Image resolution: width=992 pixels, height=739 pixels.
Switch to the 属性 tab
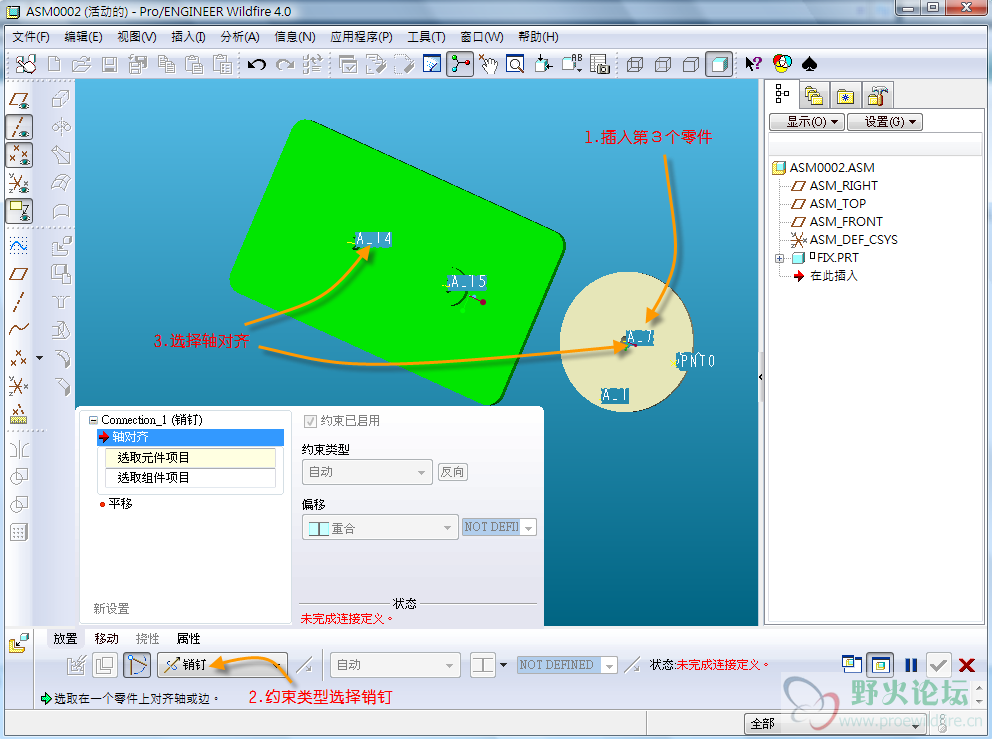188,638
